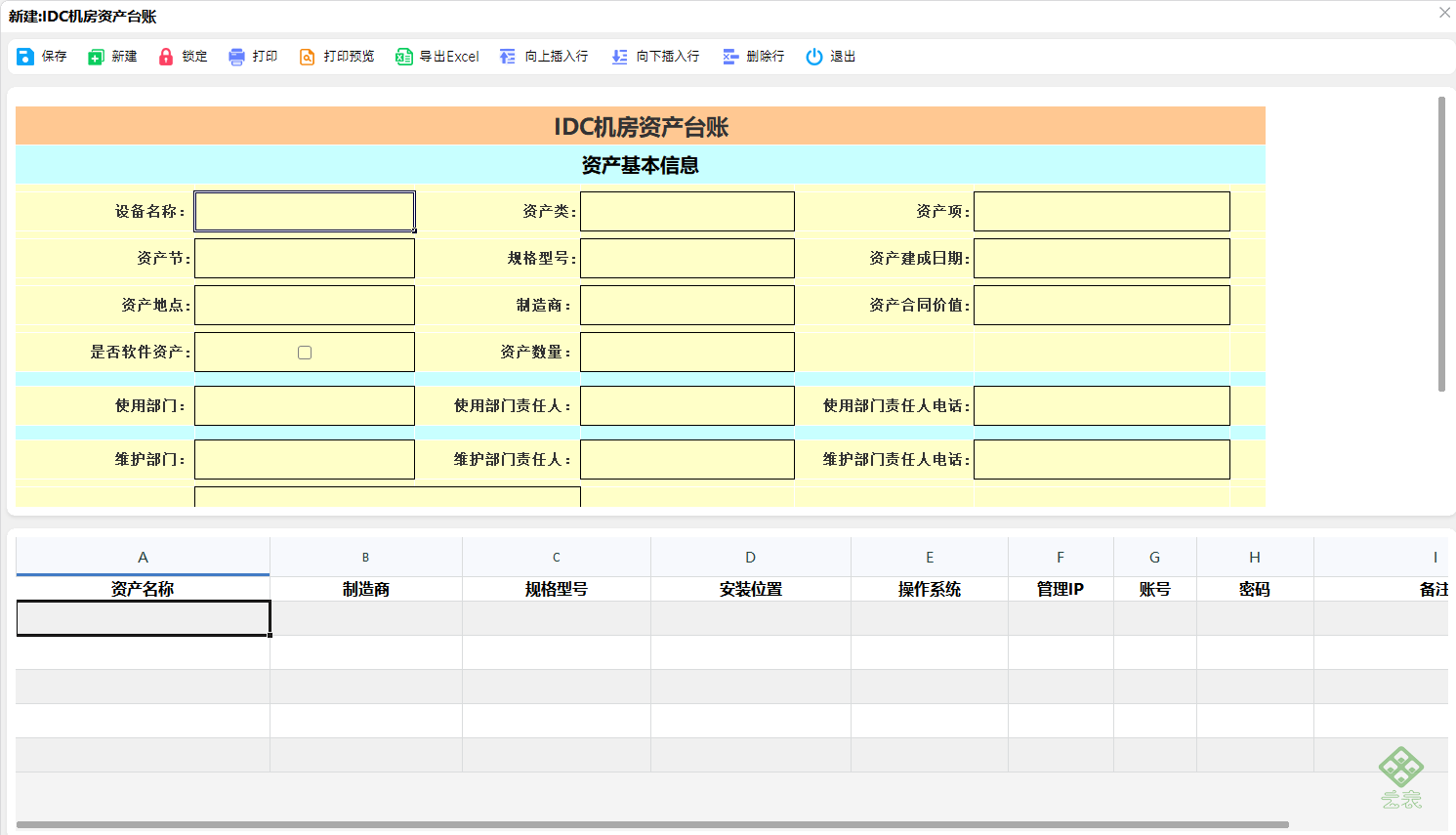Screen dimensions: 1456x835
Task: Click the 使用部门 input field
Action: [305, 405]
